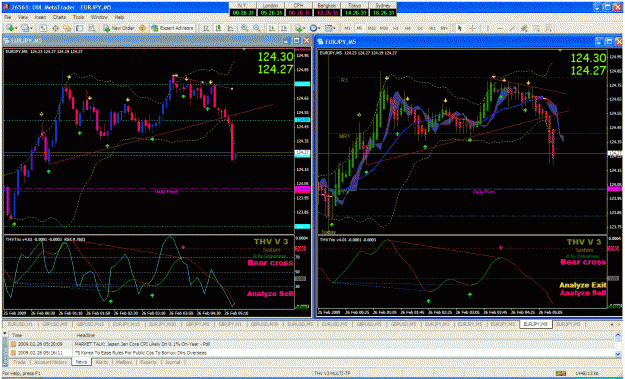Select the Equidistant Channel tool
The image size is (625, 379).
[x=524, y=28]
